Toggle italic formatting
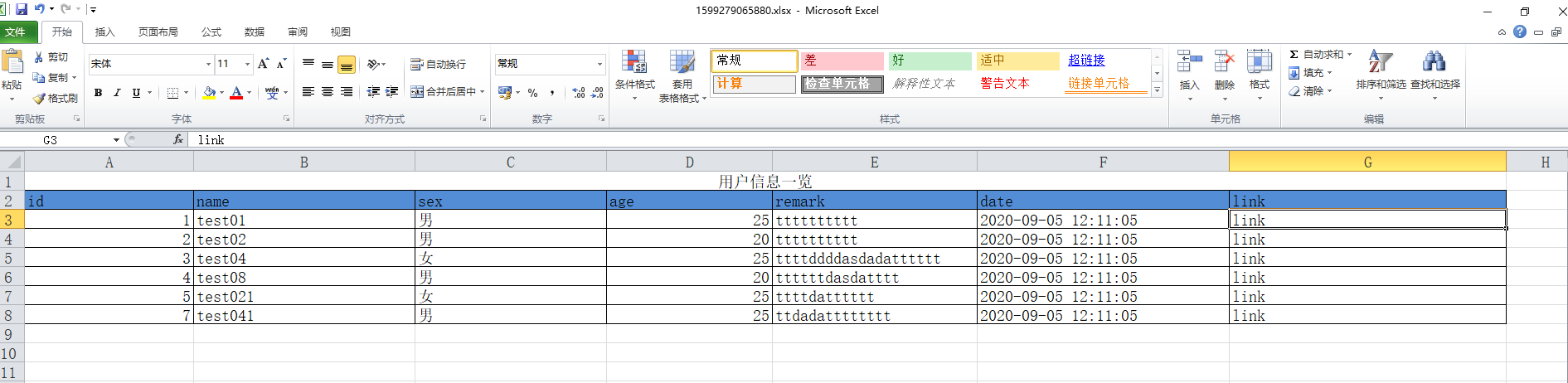1568x383 pixels. point(117,93)
